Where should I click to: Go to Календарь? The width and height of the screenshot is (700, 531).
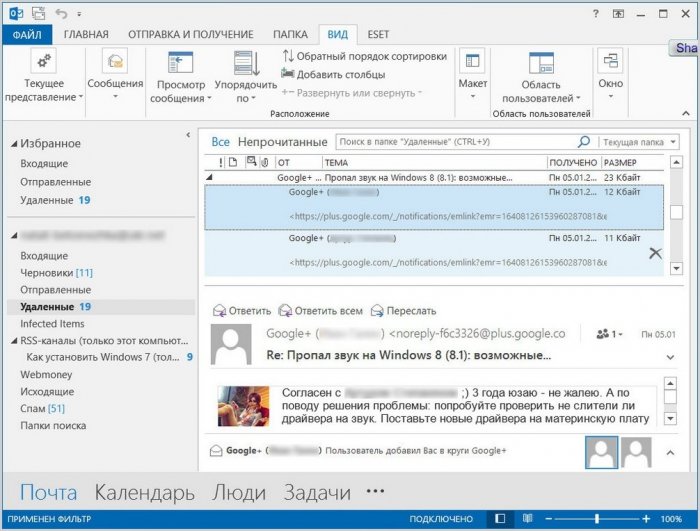145,493
